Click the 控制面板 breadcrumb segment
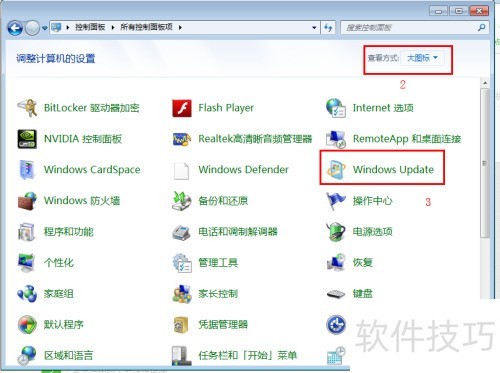This screenshot has width=500, height=373. (x=90, y=27)
